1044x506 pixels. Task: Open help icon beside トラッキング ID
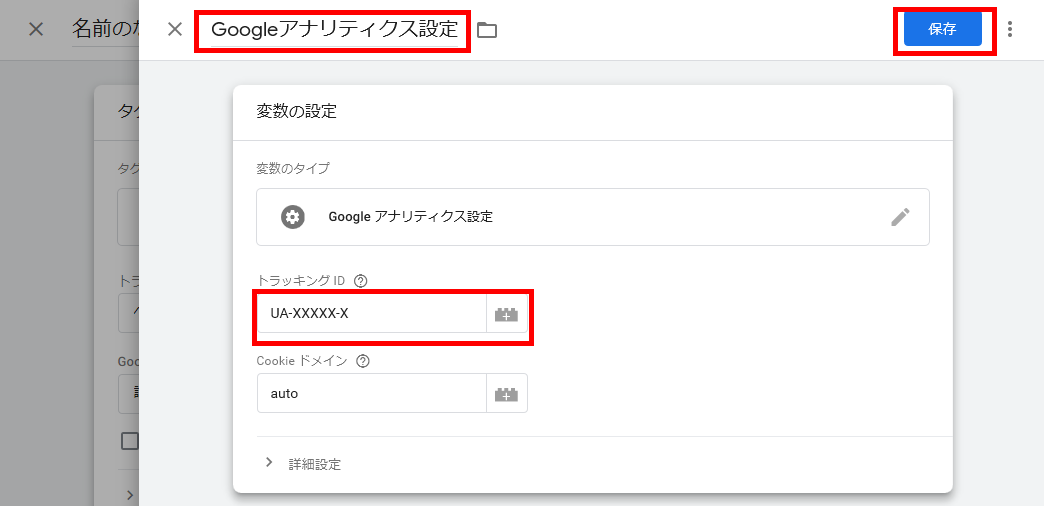(362, 281)
